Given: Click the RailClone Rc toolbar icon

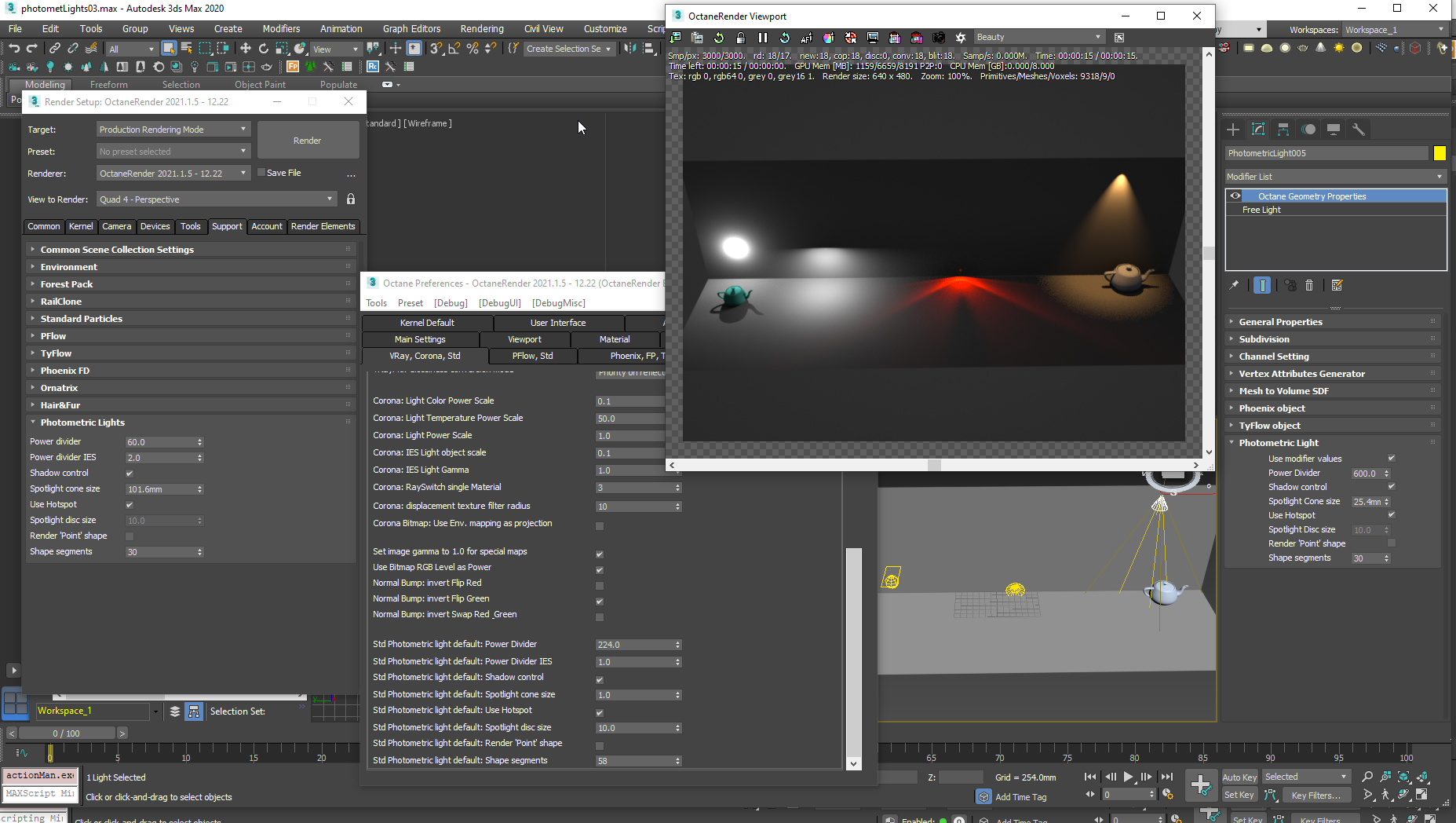Looking at the screenshot, I should [x=373, y=67].
